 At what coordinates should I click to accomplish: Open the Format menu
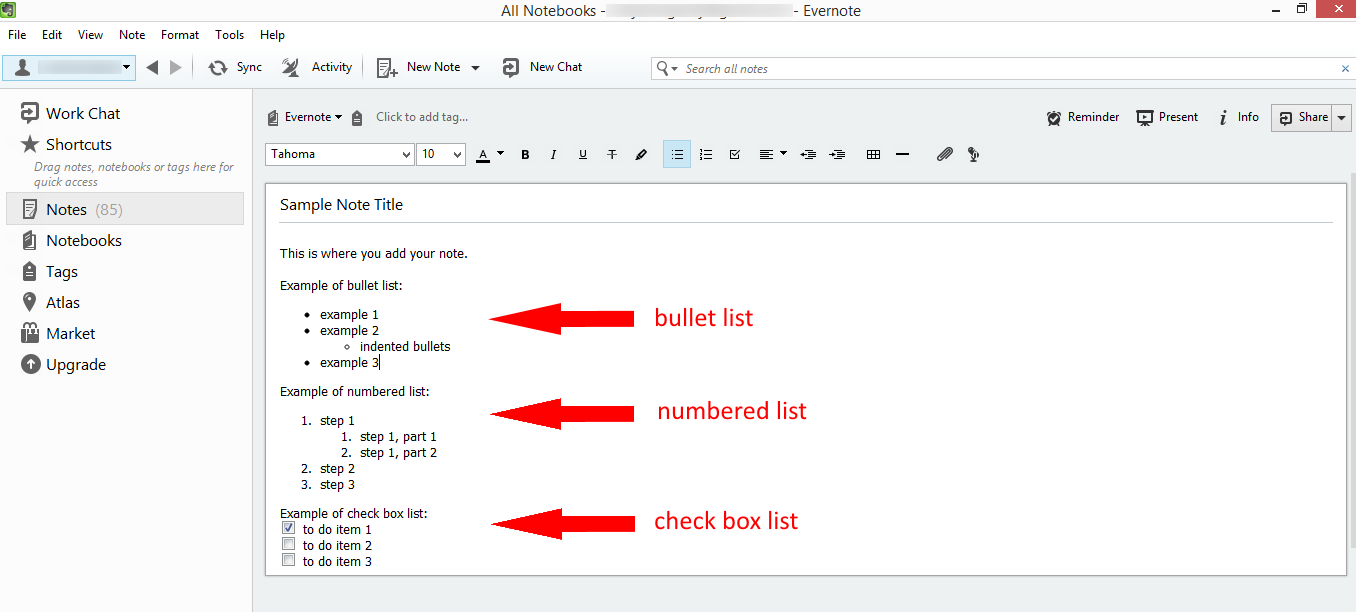pos(180,35)
